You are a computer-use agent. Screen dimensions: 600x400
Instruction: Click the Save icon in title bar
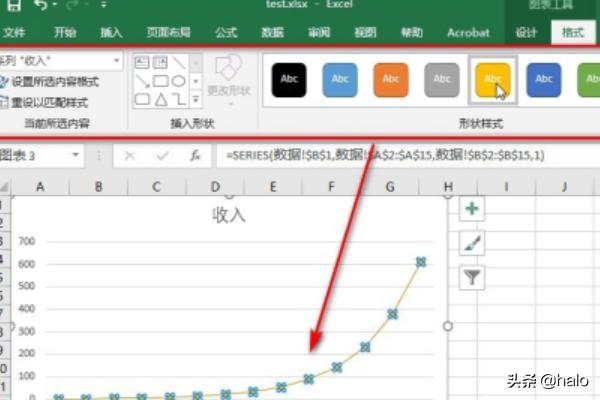[x=13, y=5]
